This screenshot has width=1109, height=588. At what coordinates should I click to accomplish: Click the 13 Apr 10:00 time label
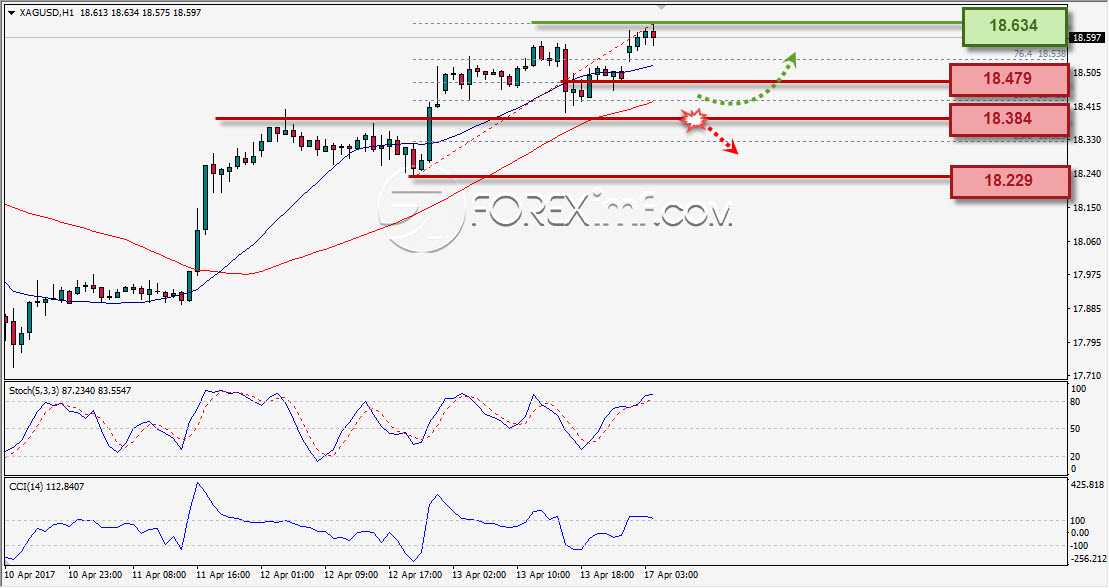[543, 575]
